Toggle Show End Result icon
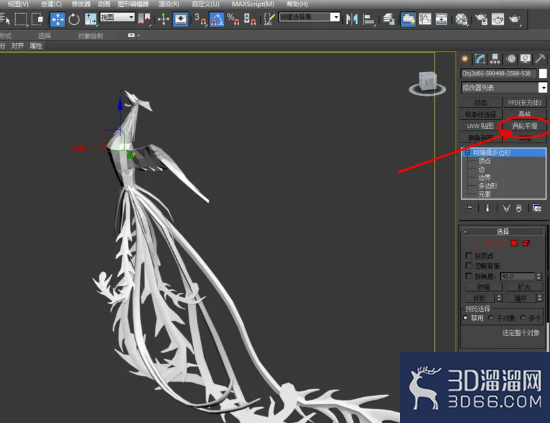 click(487, 208)
